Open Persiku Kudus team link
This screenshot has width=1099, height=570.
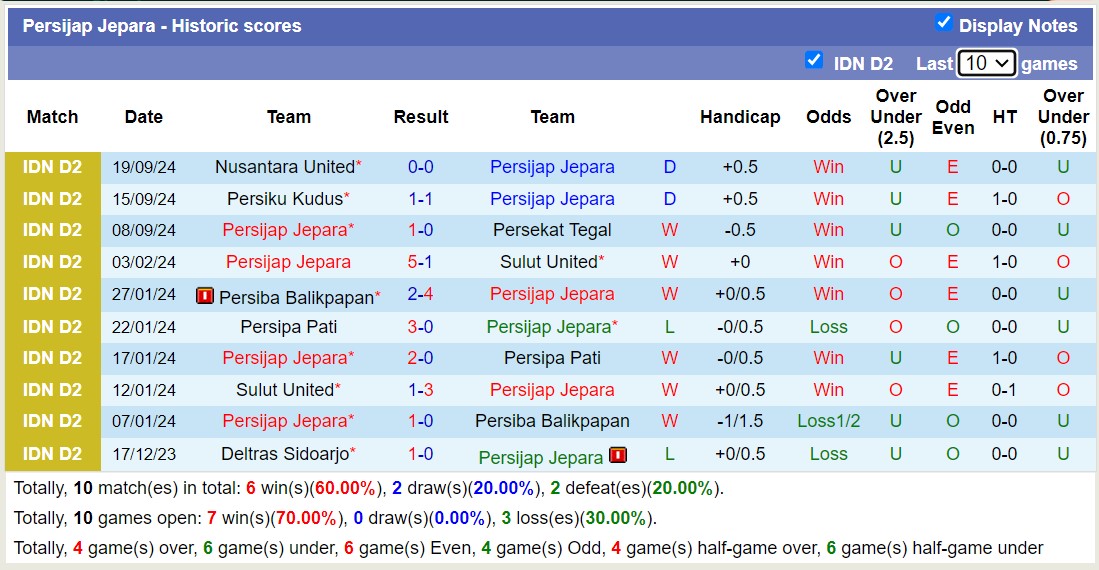pos(285,199)
